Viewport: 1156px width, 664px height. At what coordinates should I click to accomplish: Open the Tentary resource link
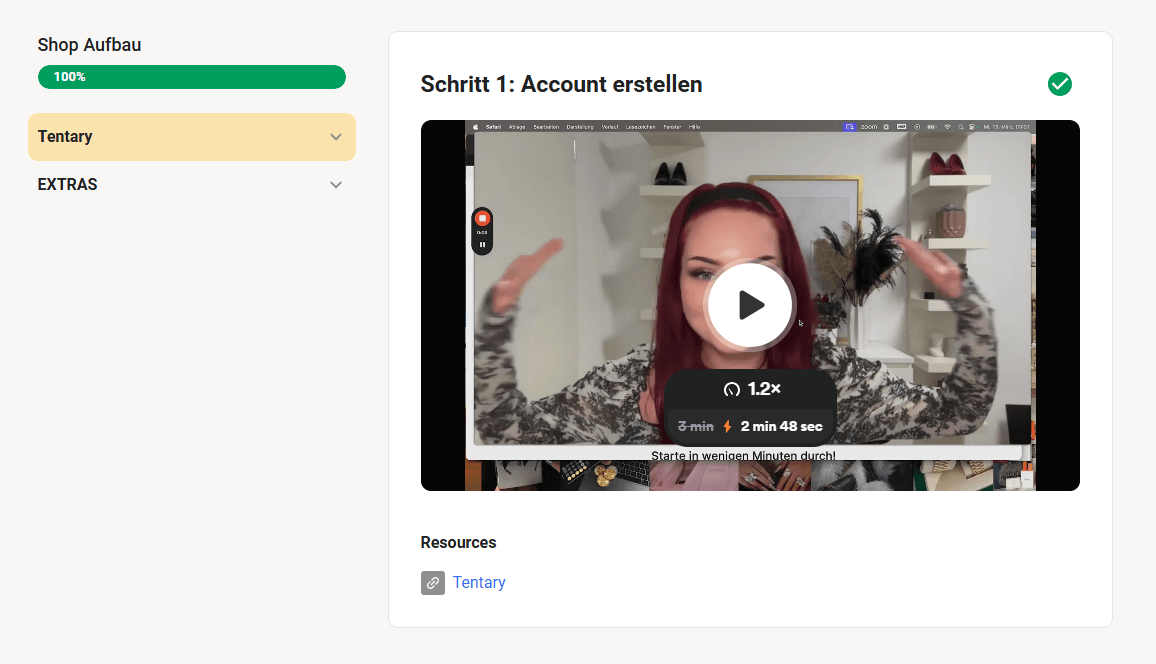pyautogui.click(x=479, y=582)
